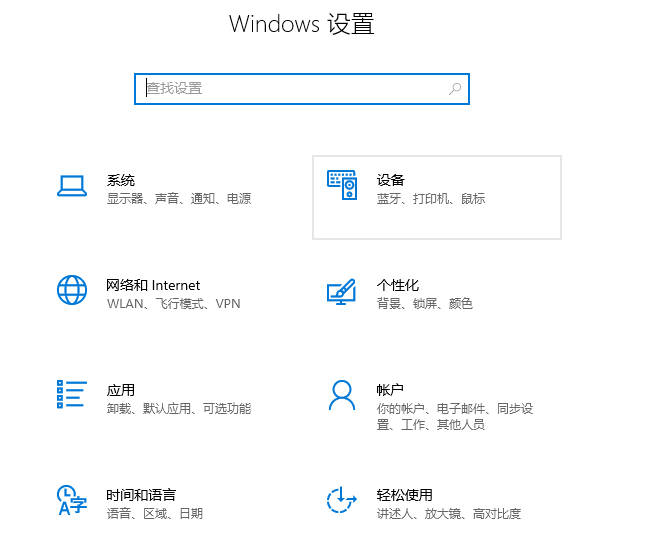
Task: Click the 个性化 paintbrush monitor icon
Action: pos(341,292)
